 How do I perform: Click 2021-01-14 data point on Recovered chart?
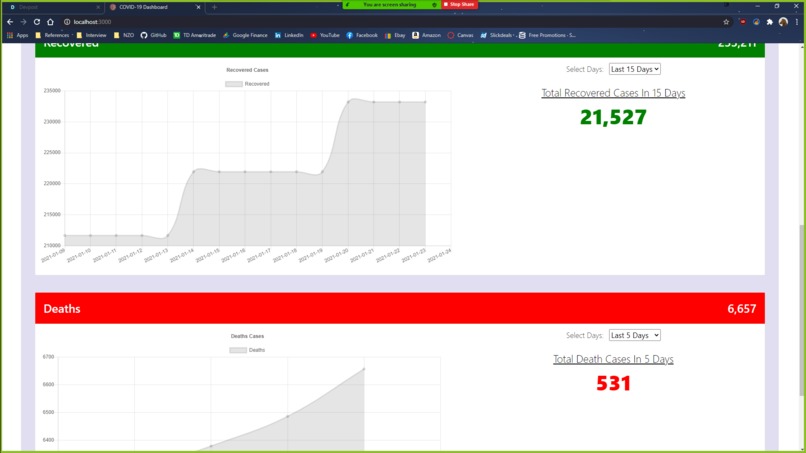pyautogui.click(x=193, y=172)
